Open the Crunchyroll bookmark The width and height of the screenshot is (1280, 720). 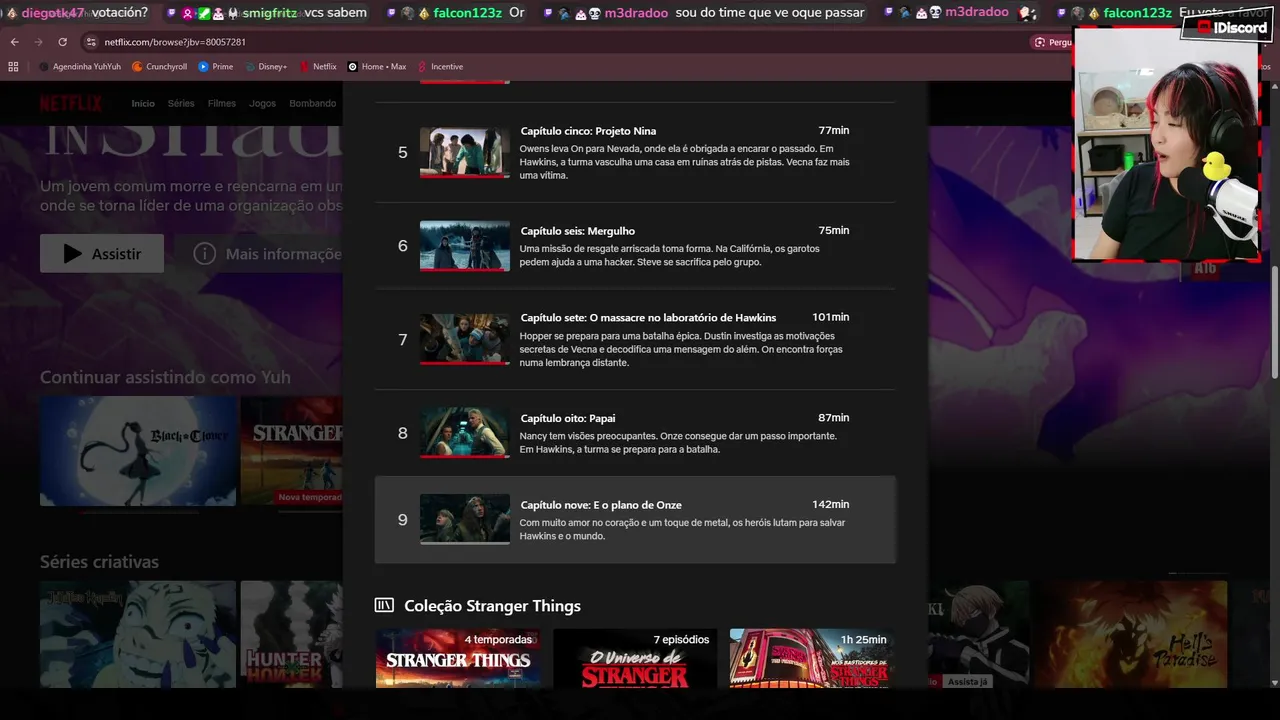[159, 66]
